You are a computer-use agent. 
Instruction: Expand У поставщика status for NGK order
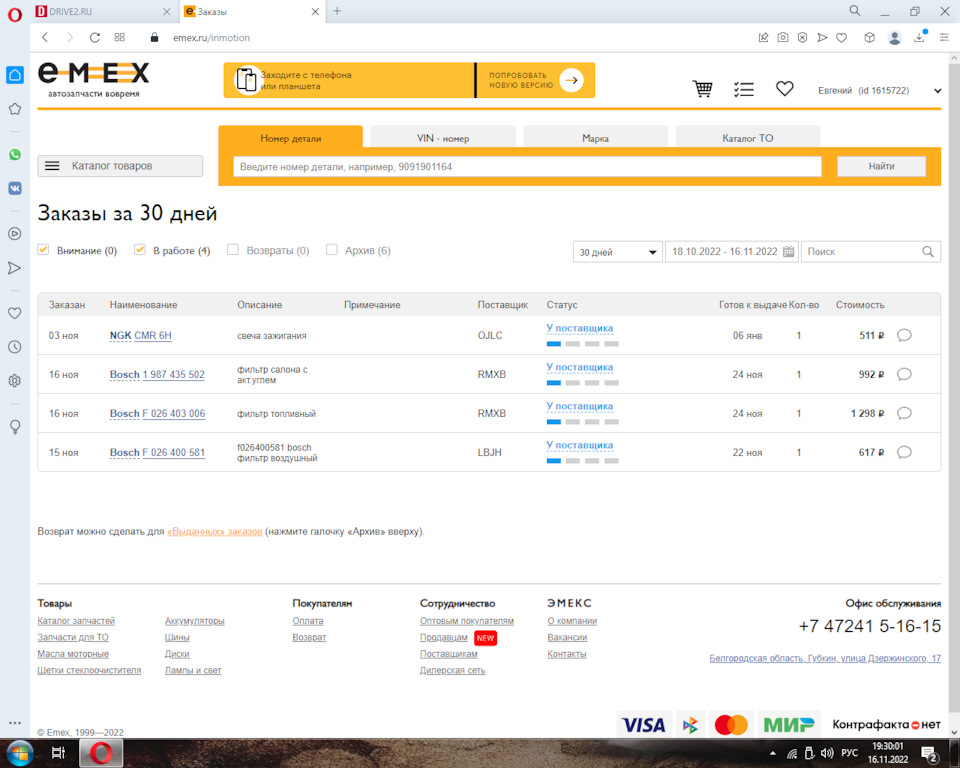point(579,328)
